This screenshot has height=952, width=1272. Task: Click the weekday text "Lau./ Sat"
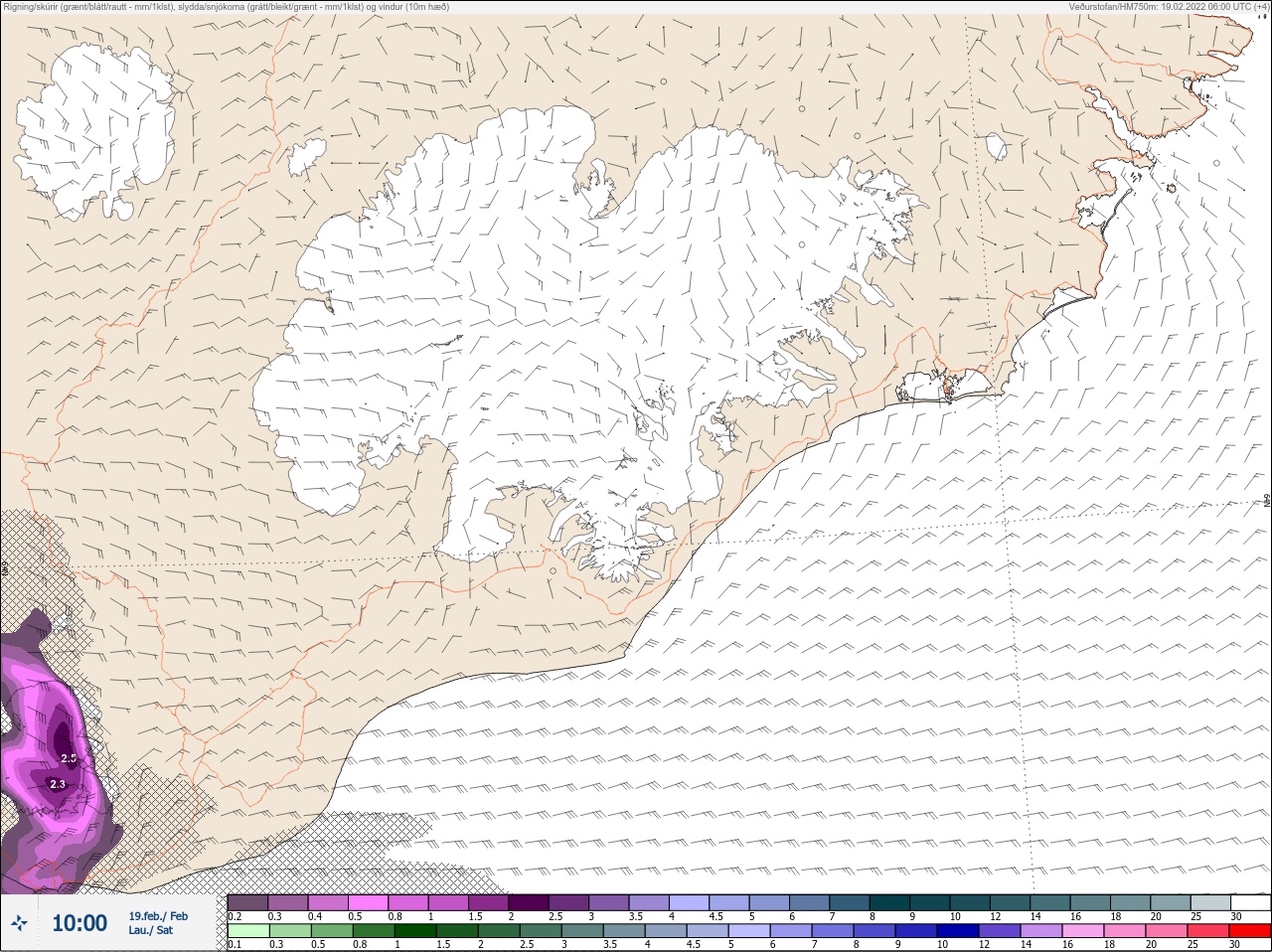pos(151,930)
